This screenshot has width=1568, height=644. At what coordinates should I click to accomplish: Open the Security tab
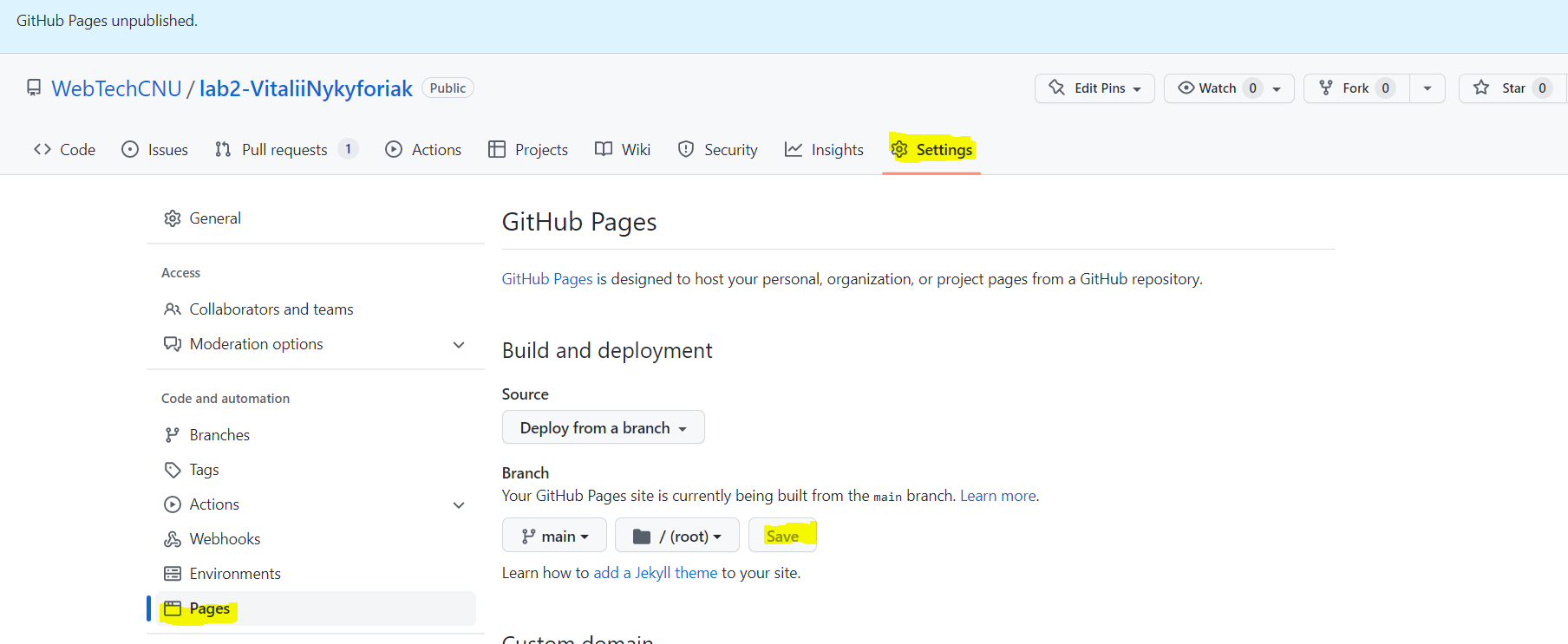point(718,150)
